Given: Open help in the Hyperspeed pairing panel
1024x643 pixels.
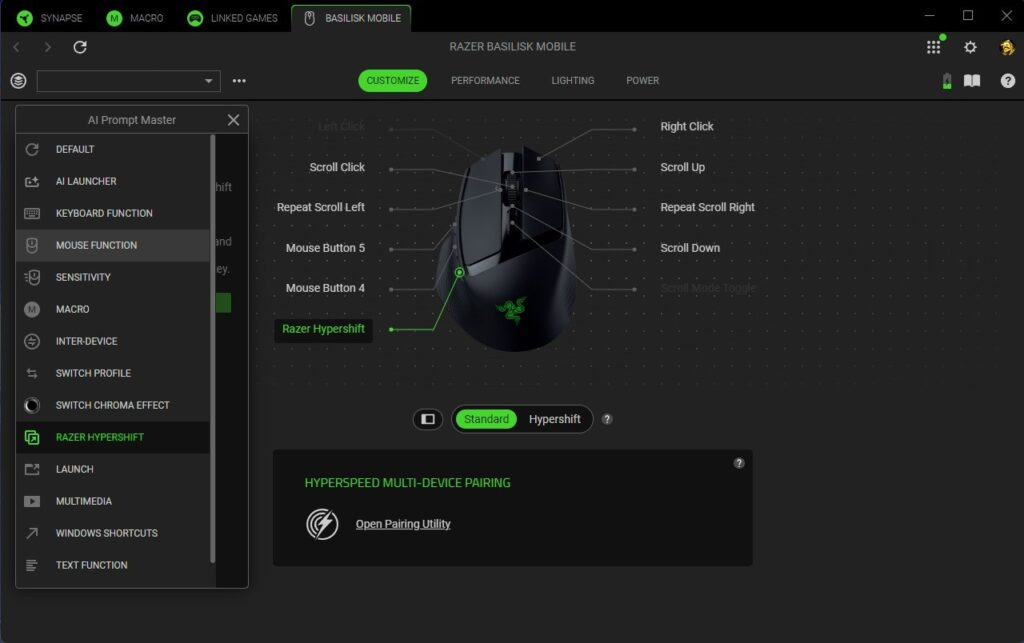Looking at the screenshot, I should click(x=739, y=463).
